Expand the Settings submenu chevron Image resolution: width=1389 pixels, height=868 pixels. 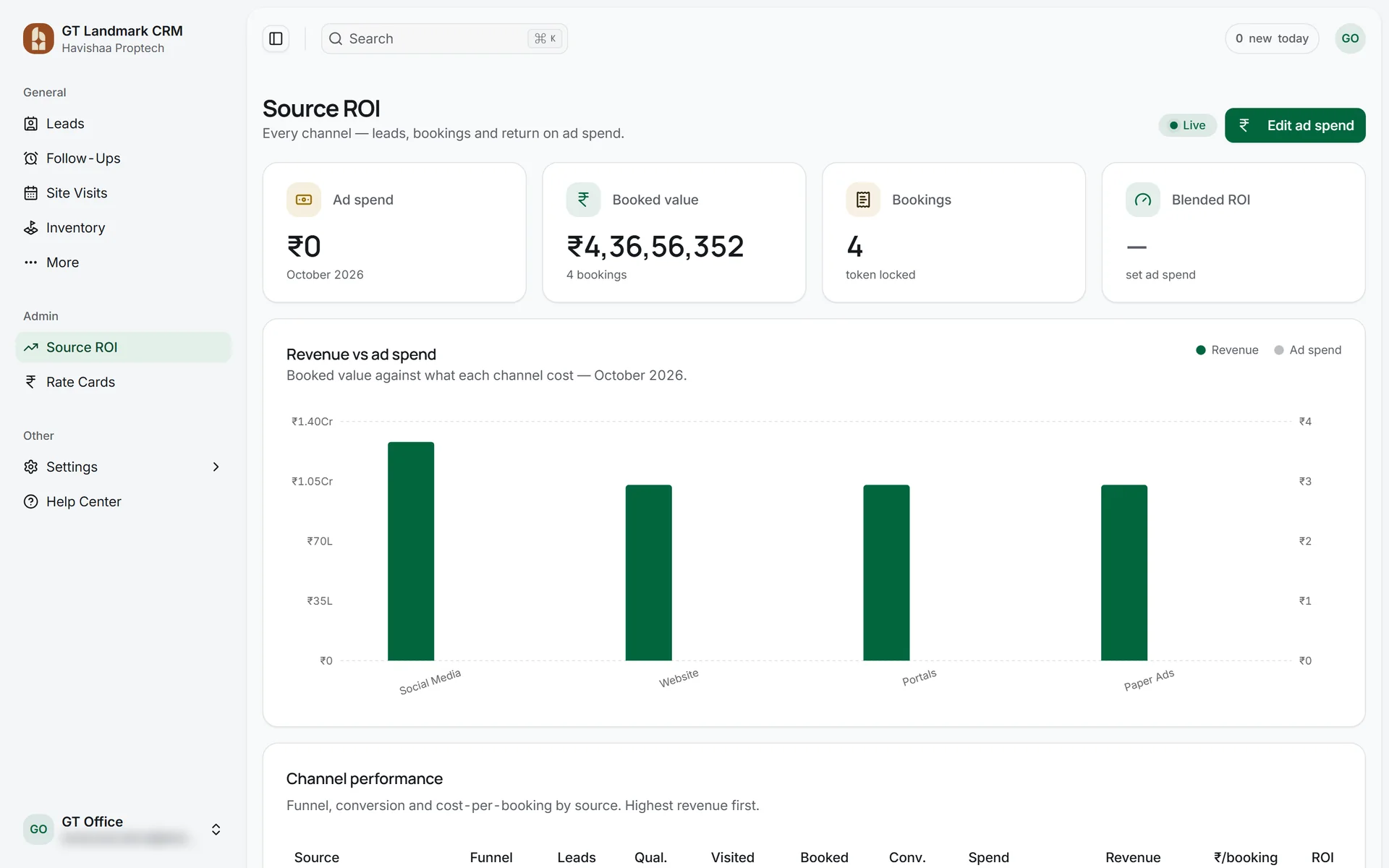click(216, 467)
